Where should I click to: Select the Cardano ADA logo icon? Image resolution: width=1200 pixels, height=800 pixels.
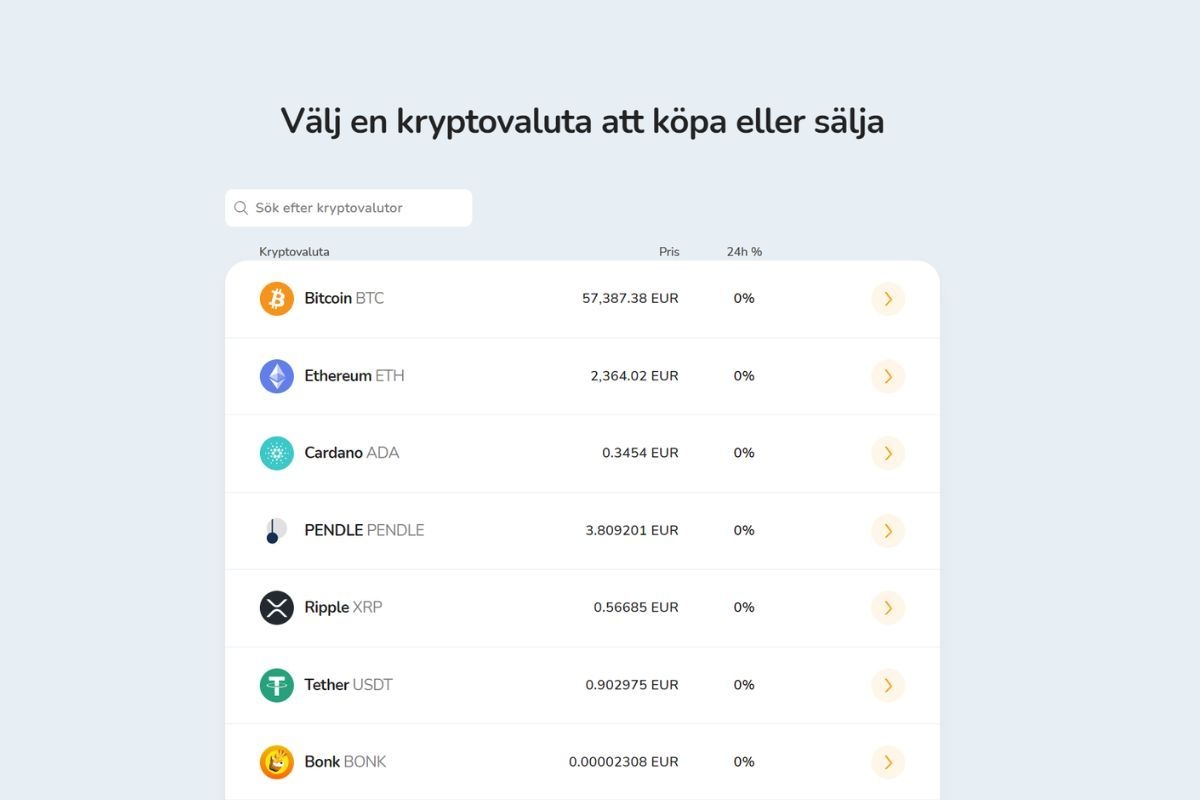[x=276, y=453]
